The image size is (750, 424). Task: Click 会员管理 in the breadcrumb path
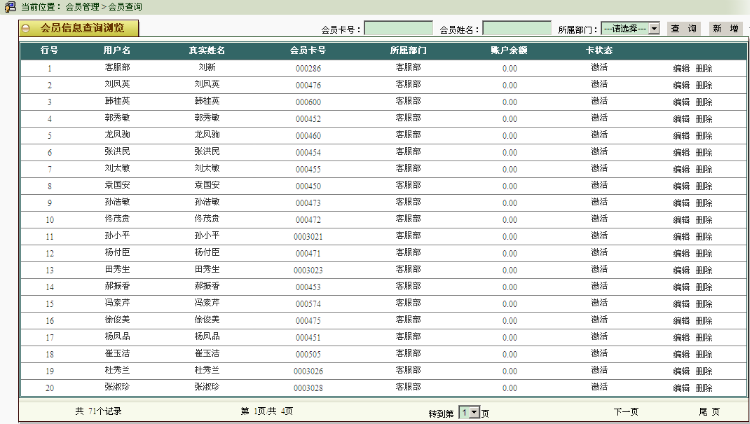coord(82,7)
